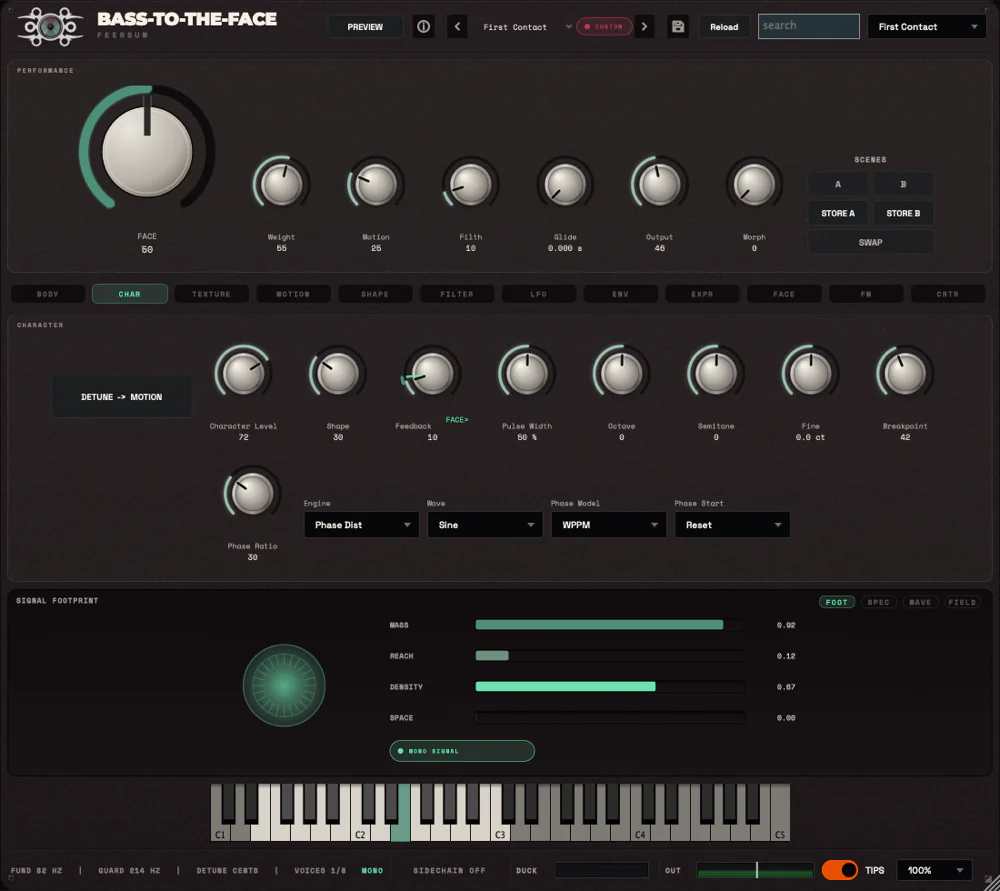Go to previous preset with left arrow

click(457, 27)
